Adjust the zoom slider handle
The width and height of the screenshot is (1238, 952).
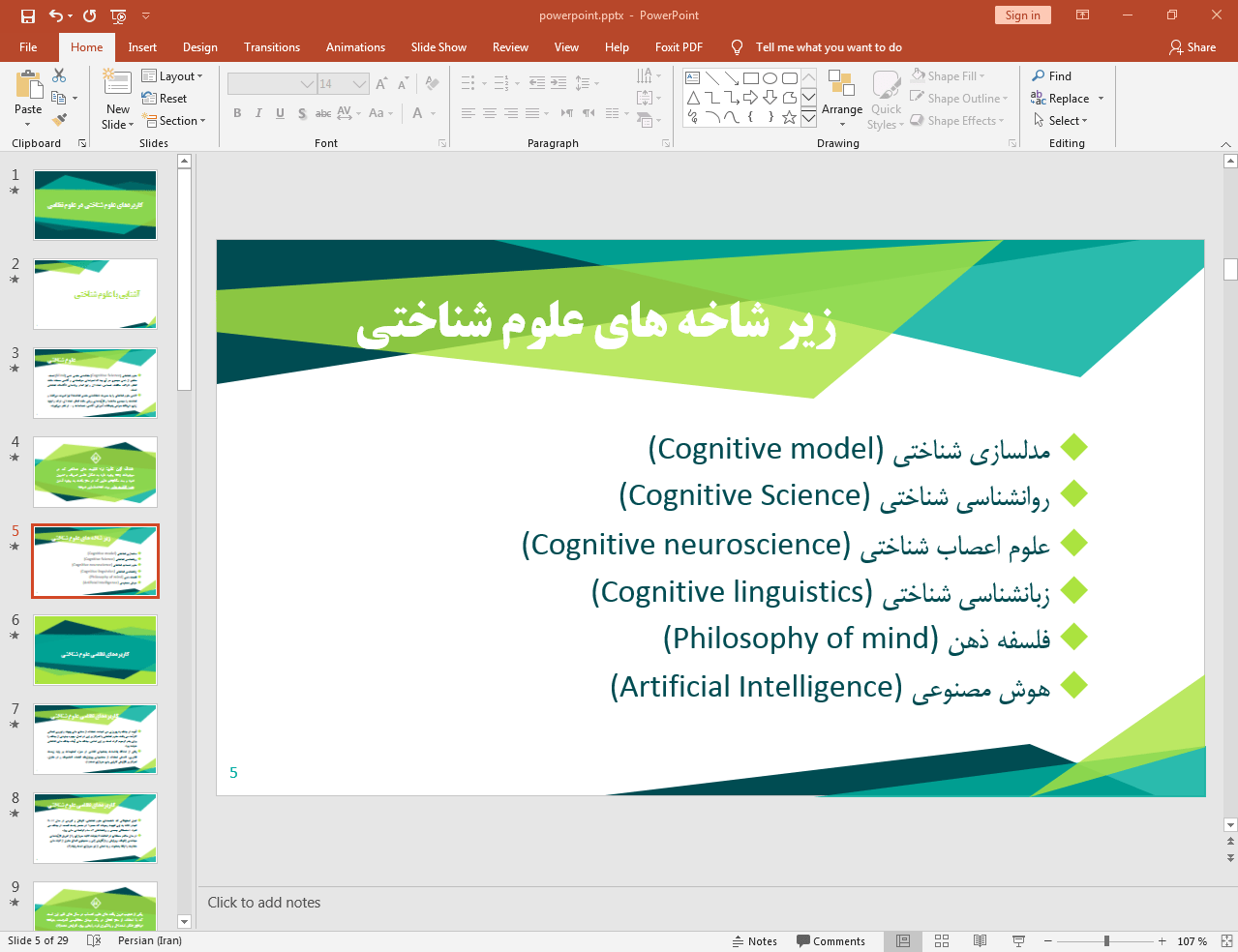(1106, 940)
